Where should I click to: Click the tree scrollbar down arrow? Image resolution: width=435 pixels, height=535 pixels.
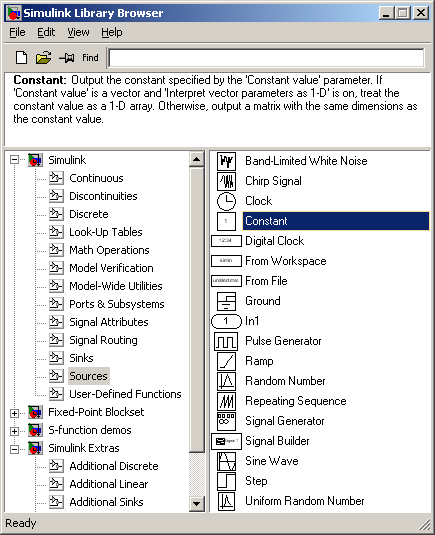pos(197,504)
